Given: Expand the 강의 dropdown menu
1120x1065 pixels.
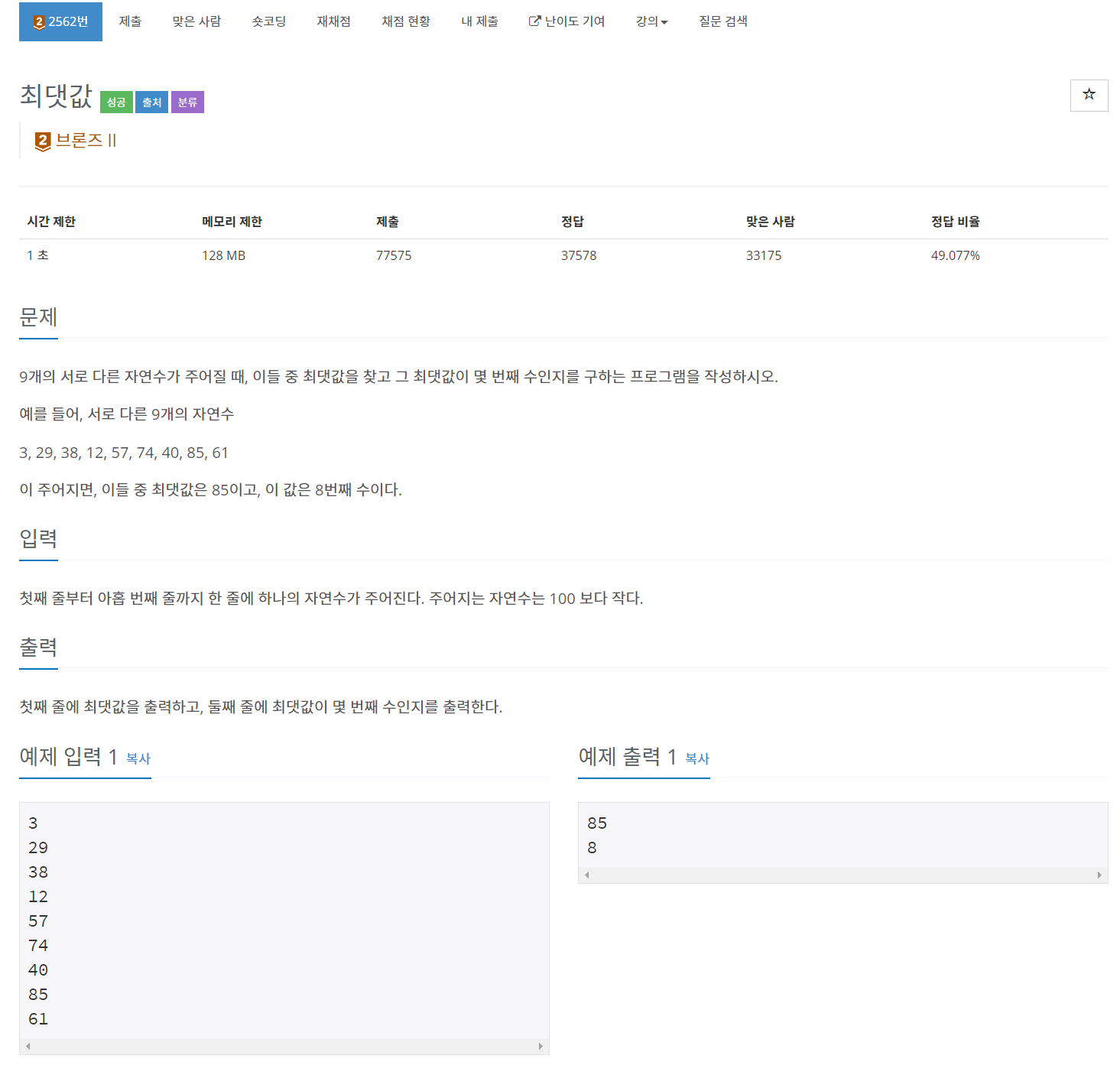Looking at the screenshot, I should click(651, 21).
